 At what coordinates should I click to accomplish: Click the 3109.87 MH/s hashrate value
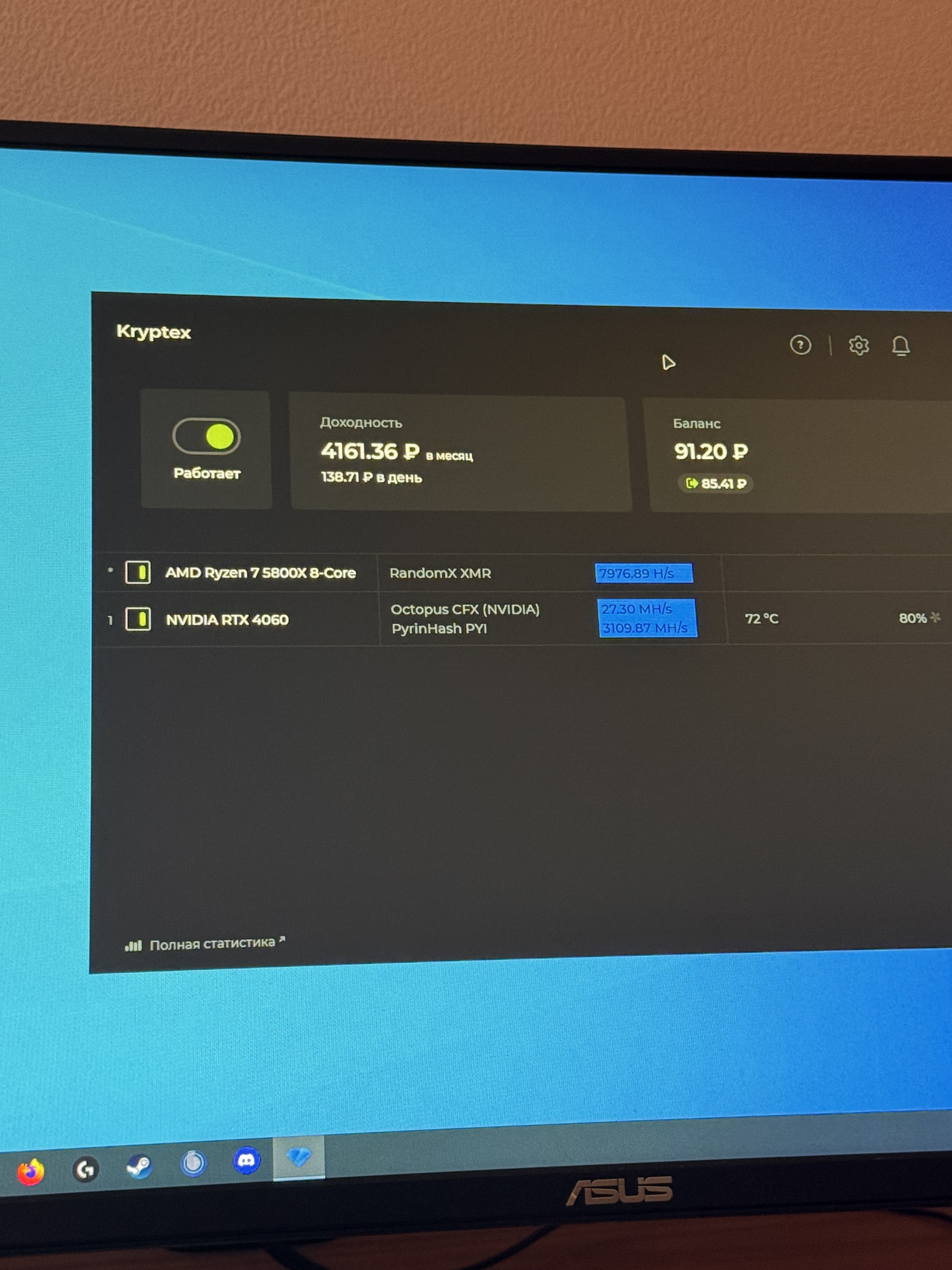tap(644, 627)
